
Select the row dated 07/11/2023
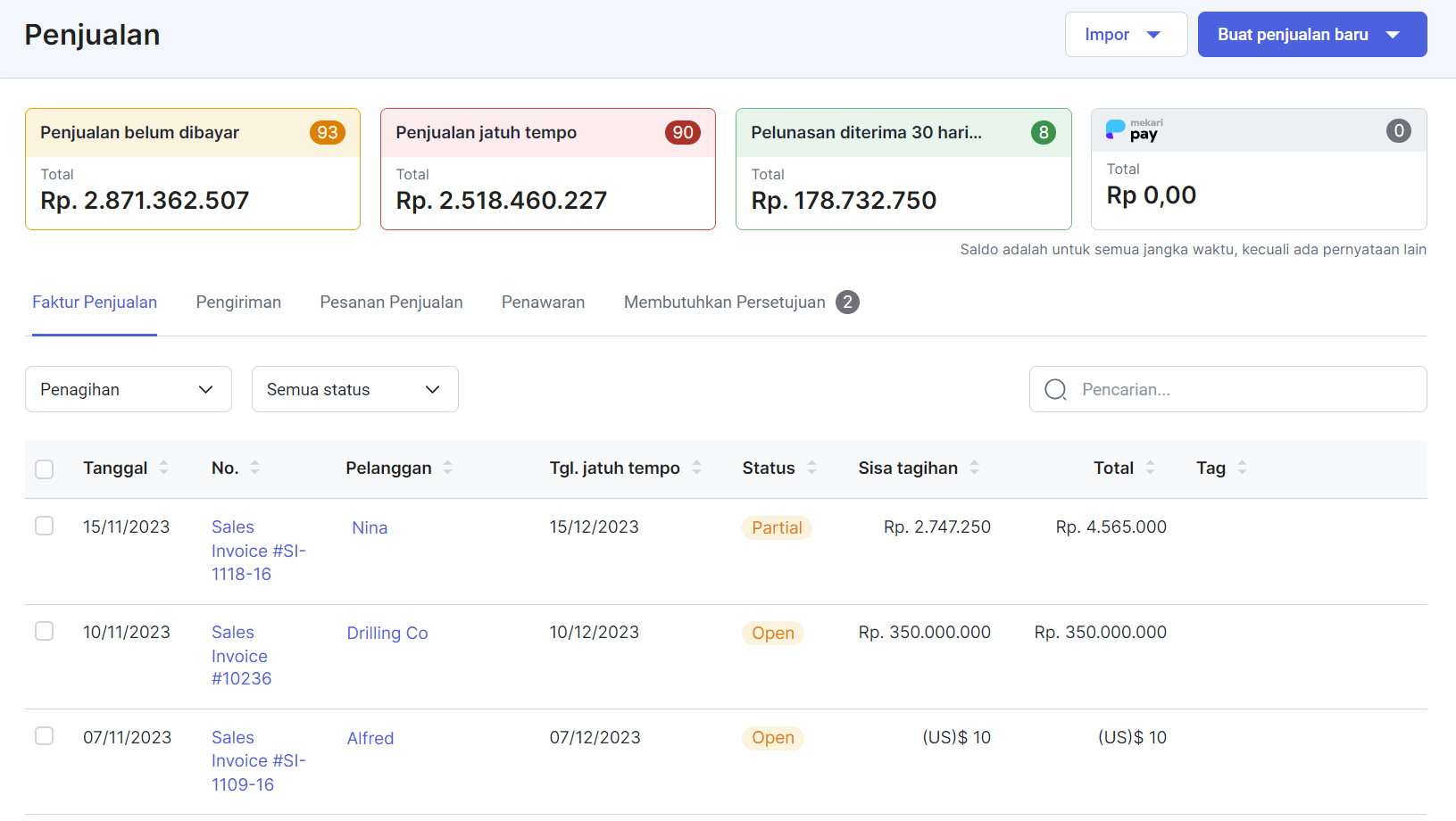click(45, 735)
